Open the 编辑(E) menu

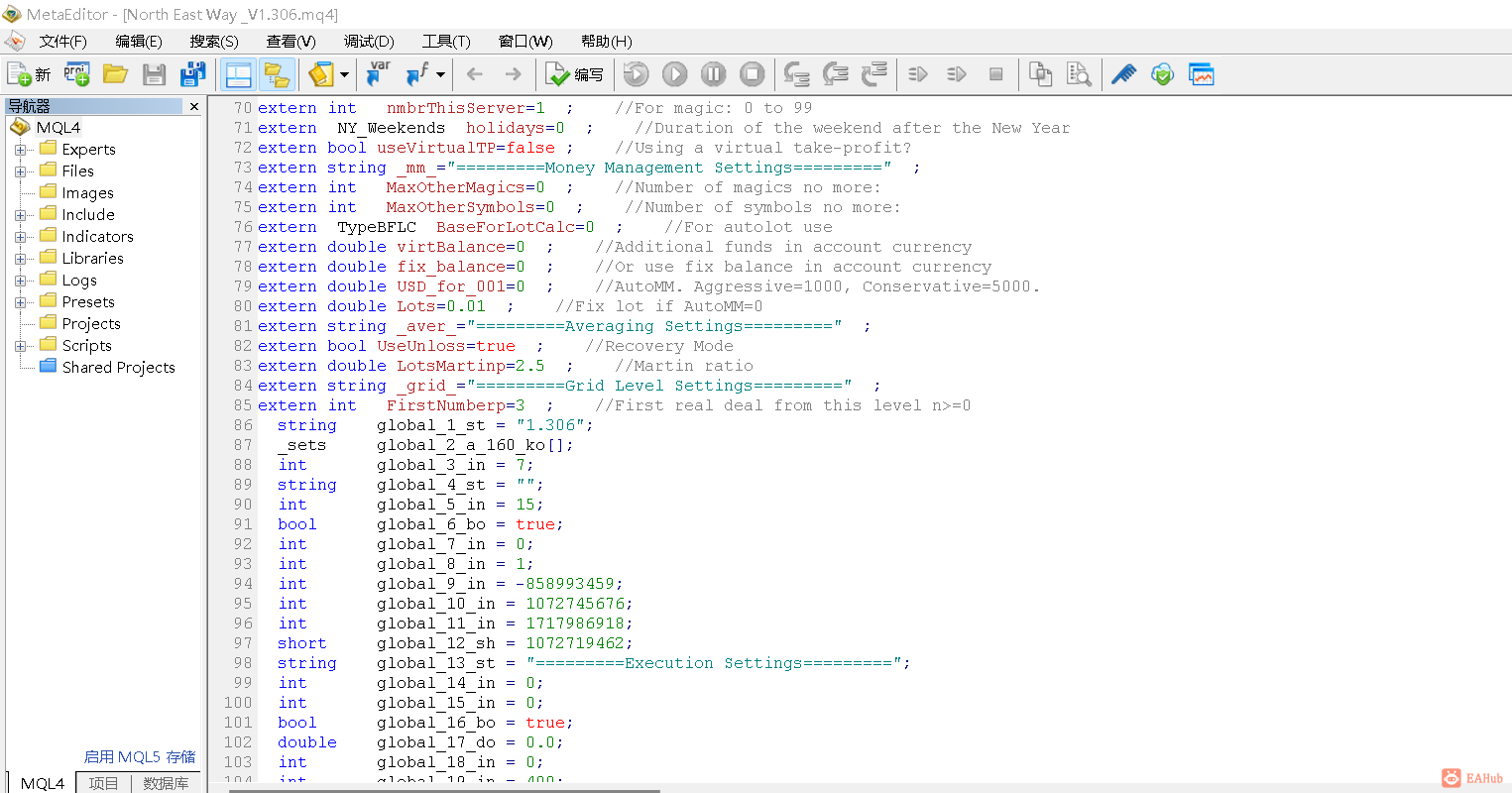139,41
